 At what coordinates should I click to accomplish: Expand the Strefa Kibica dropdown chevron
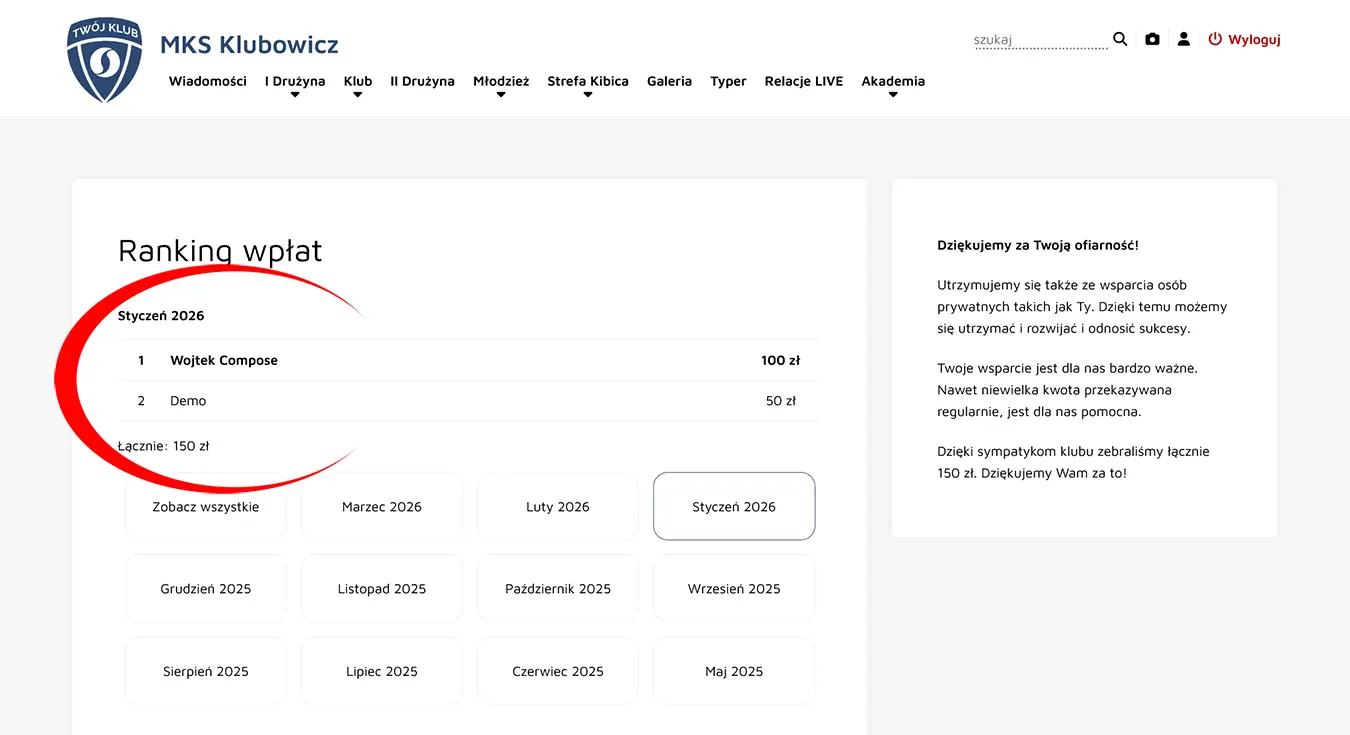[x=587, y=93]
